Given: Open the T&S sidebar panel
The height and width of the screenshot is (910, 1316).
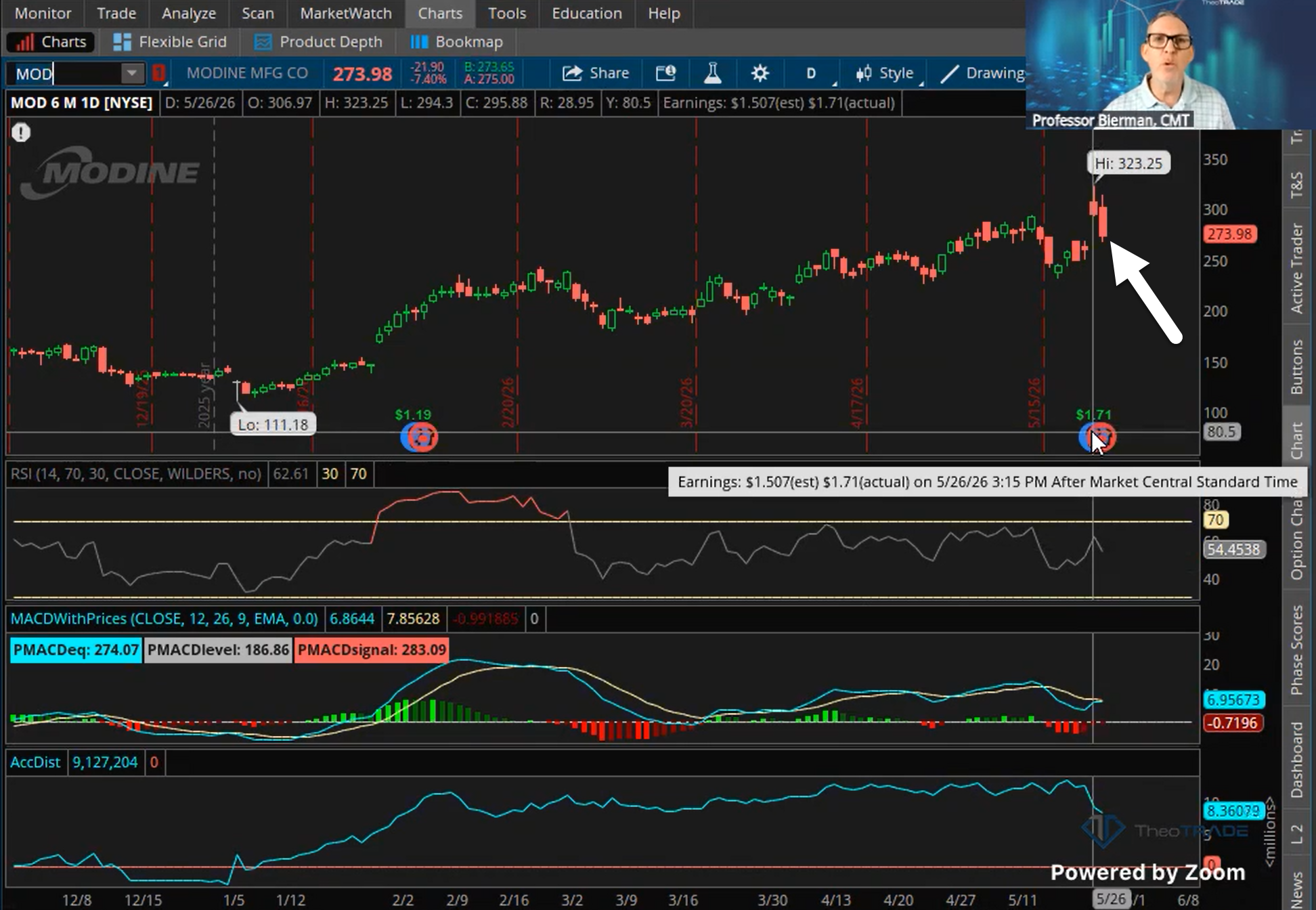Looking at the screenshot, I should [1296, 184].
